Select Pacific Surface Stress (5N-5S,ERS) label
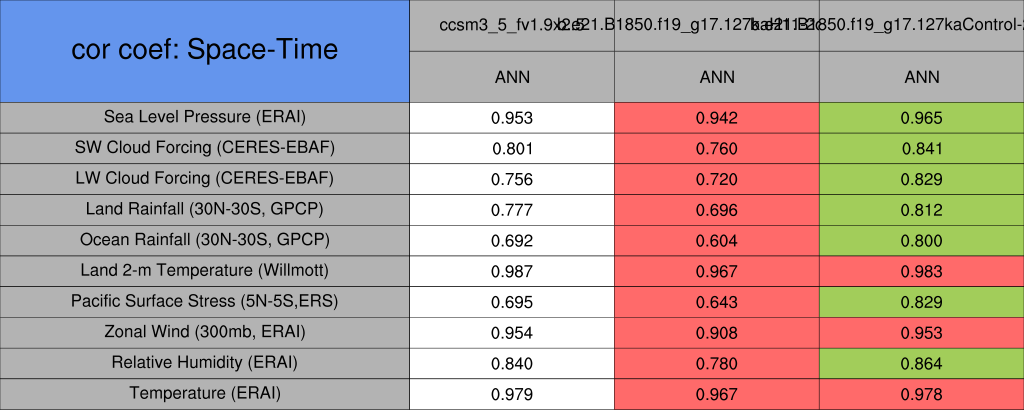This screenshot has height=410, width=1024. 204,301
